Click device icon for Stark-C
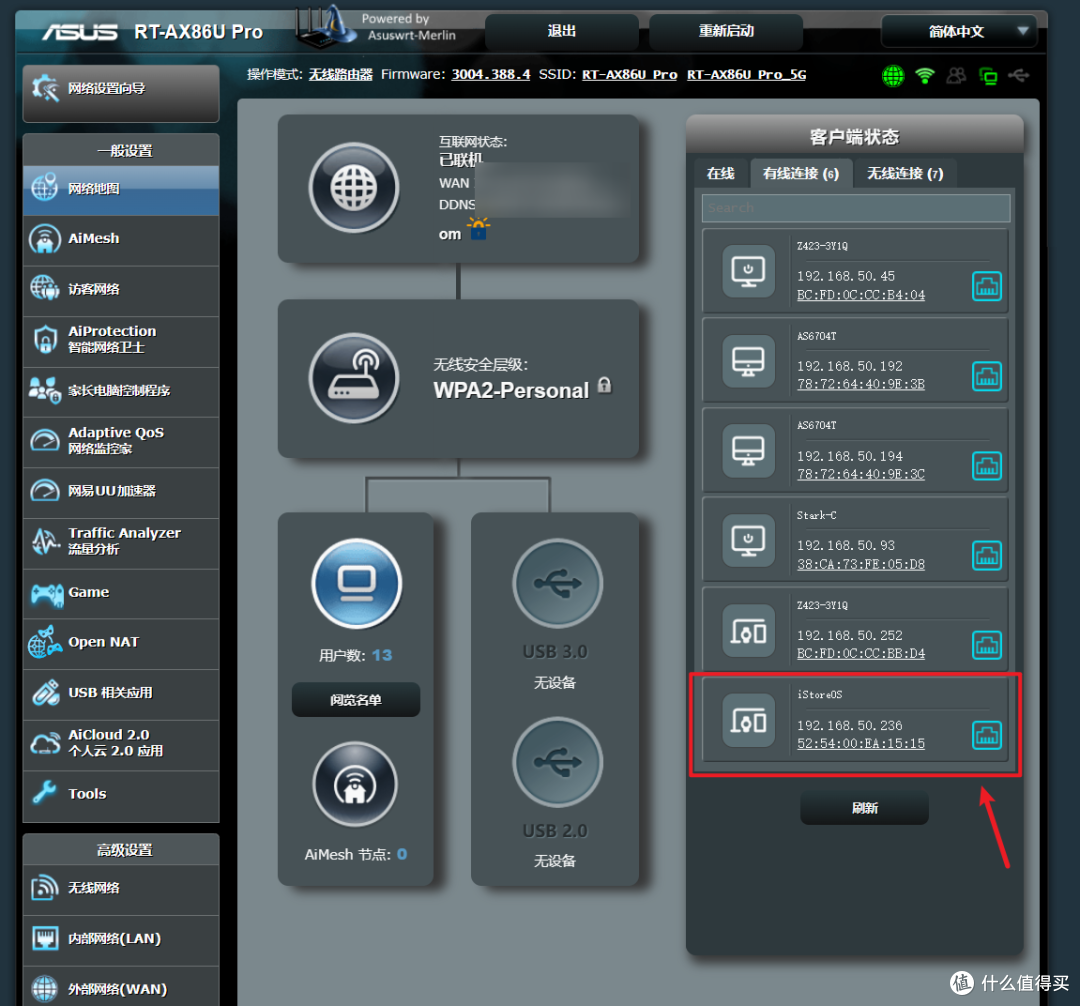 (748, 541)
